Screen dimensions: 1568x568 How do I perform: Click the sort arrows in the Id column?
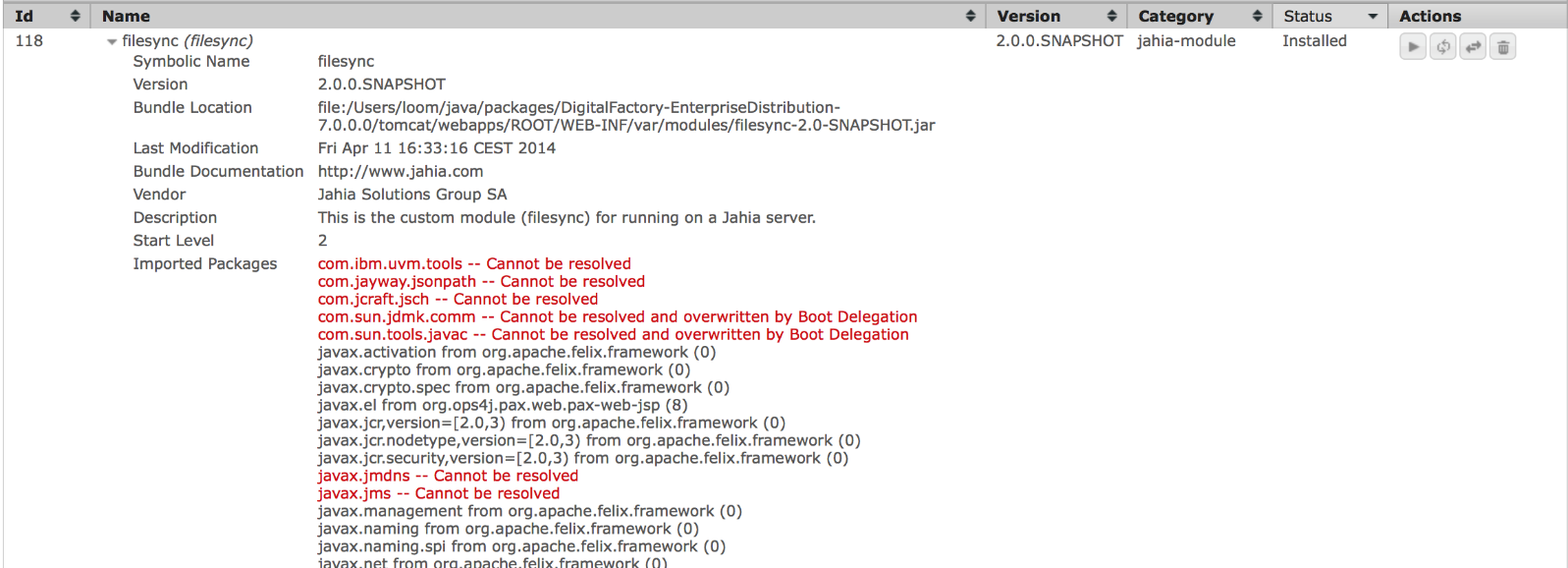pos(75,16)
